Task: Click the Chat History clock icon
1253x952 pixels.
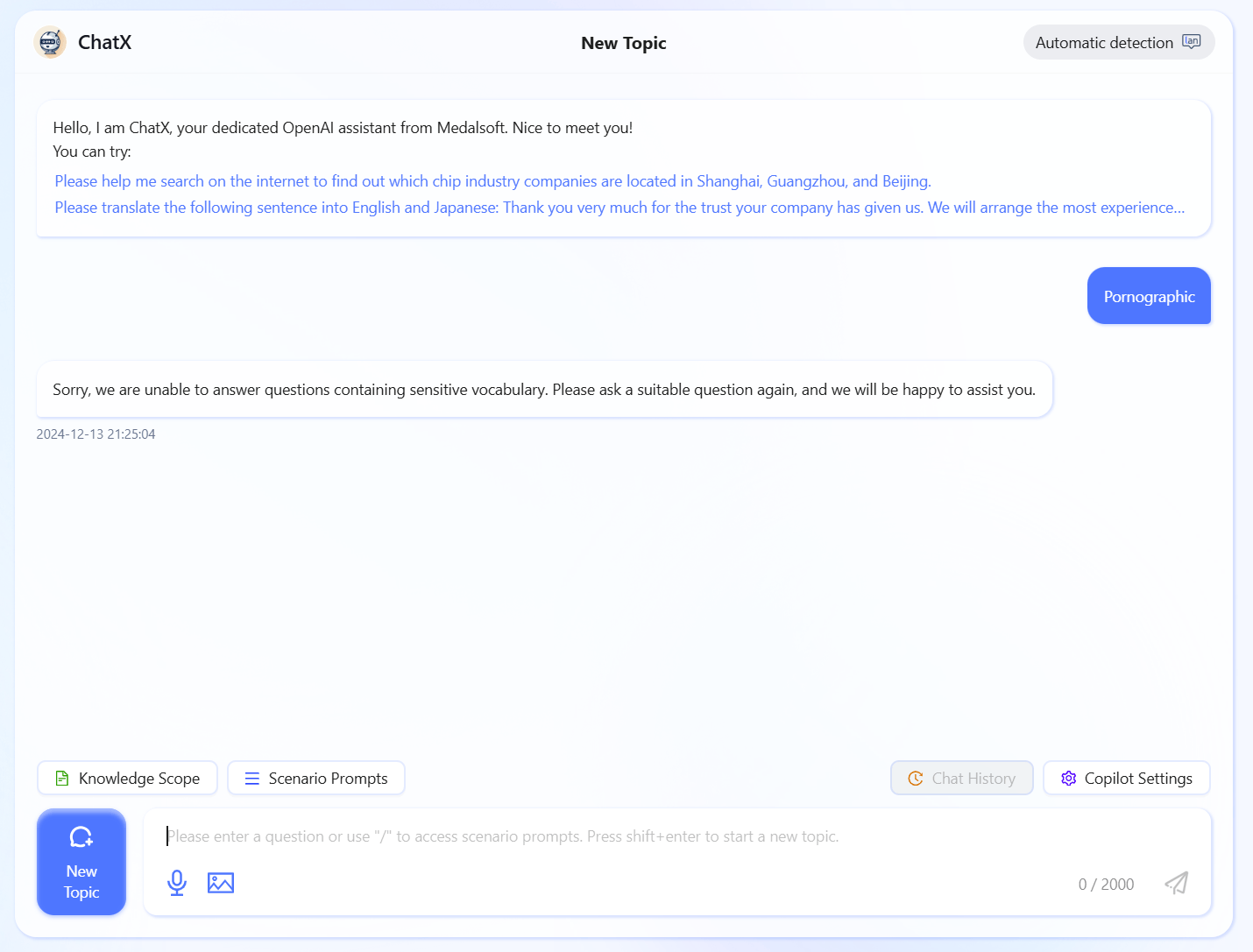Action: [x=916, y=779]
